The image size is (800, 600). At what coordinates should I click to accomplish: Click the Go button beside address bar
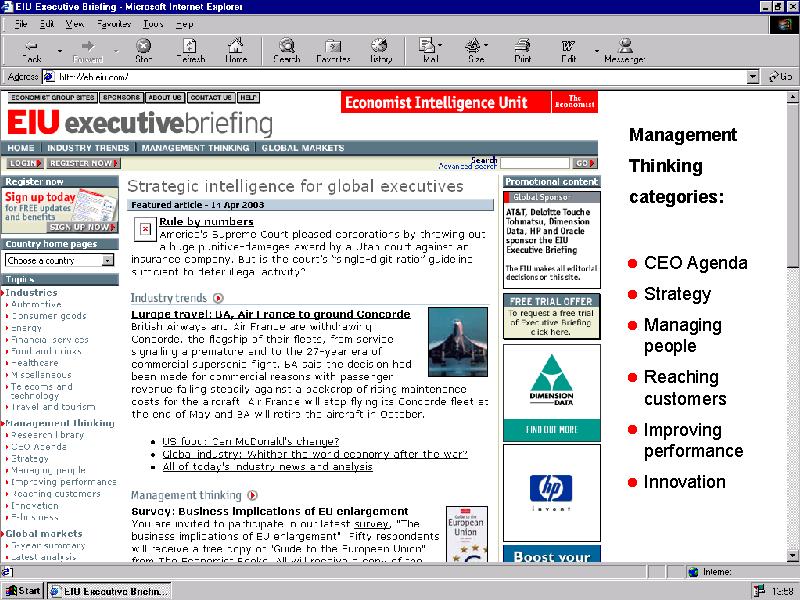point(781,77)
